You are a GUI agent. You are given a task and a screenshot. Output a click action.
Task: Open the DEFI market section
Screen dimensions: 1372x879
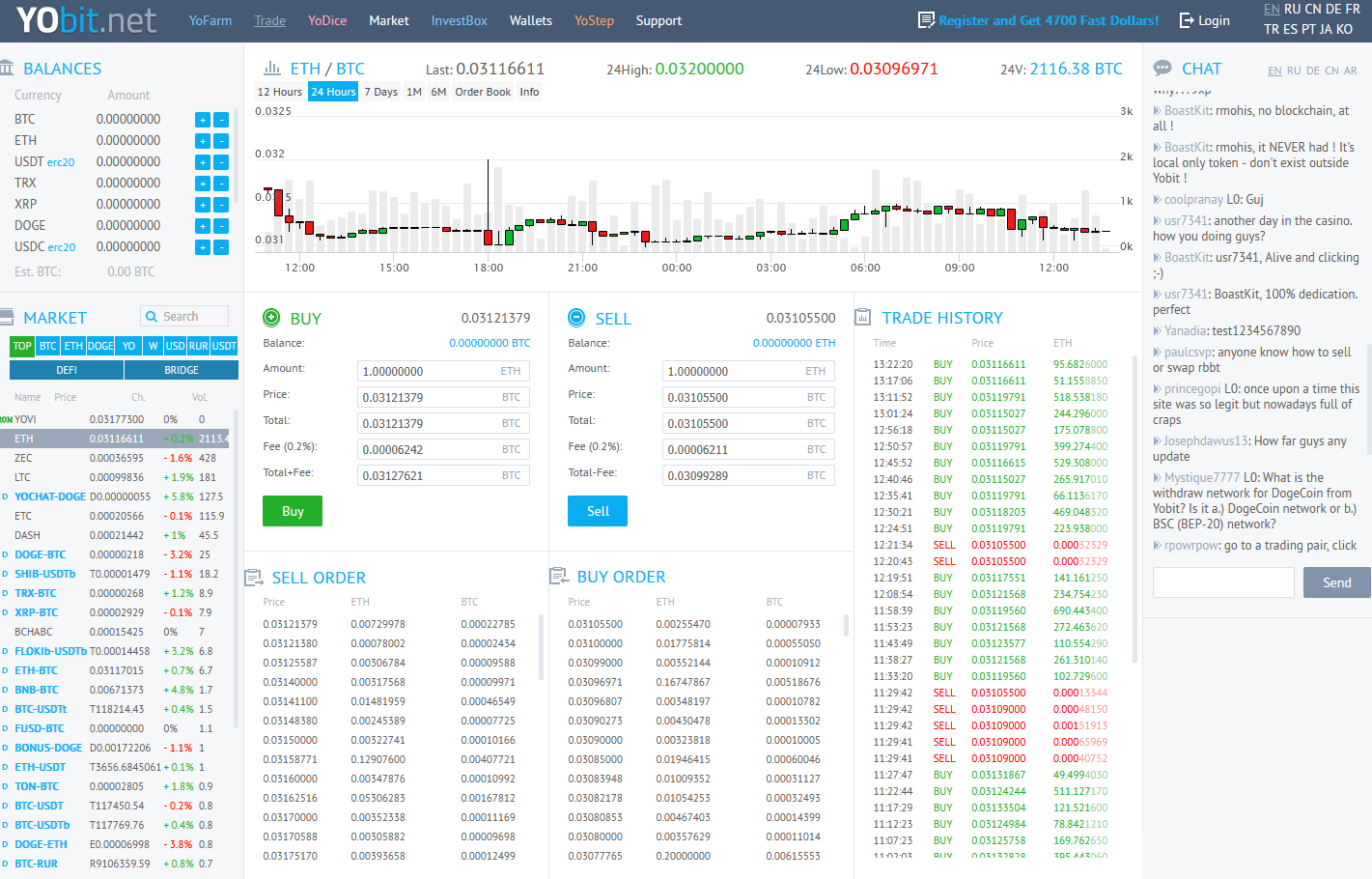(x=67, y=370)
